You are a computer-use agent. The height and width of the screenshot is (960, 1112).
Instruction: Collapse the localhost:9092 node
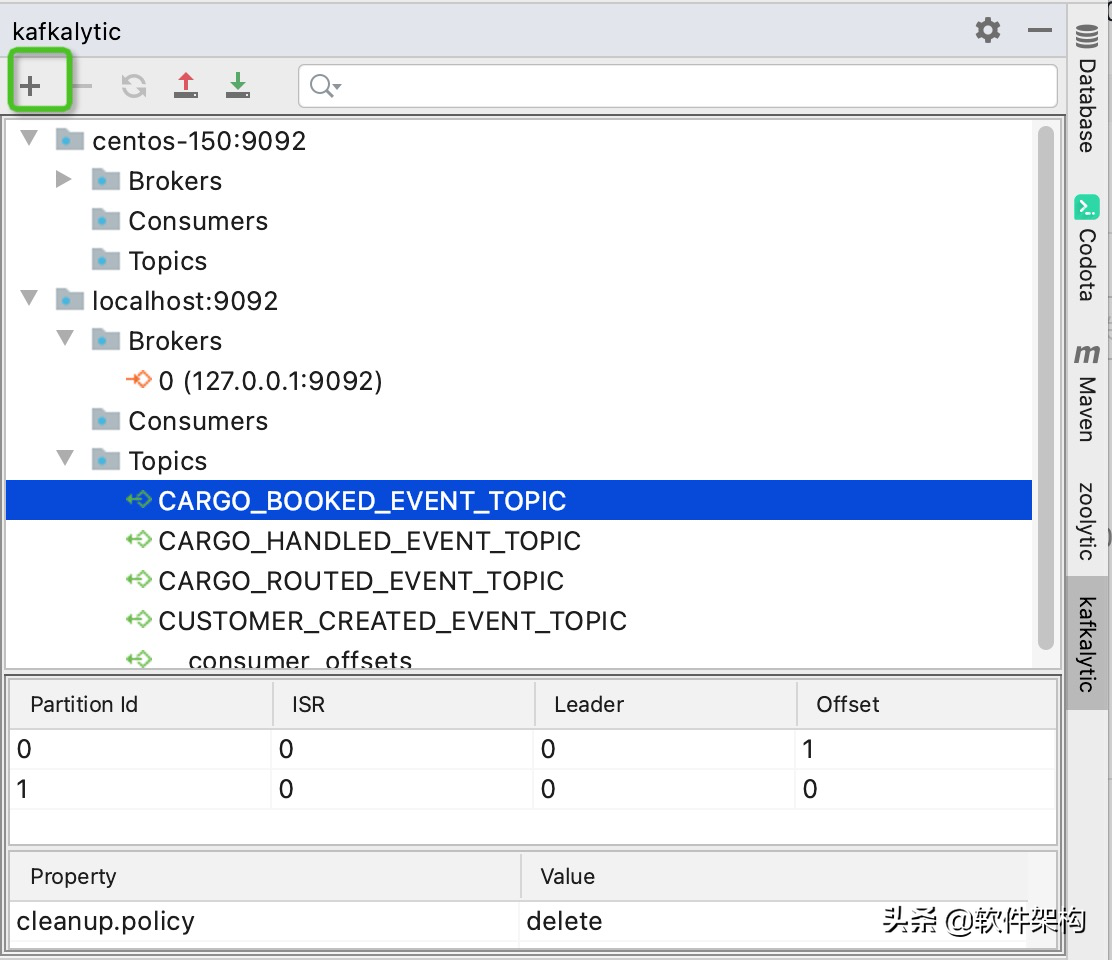click(30, 298)
